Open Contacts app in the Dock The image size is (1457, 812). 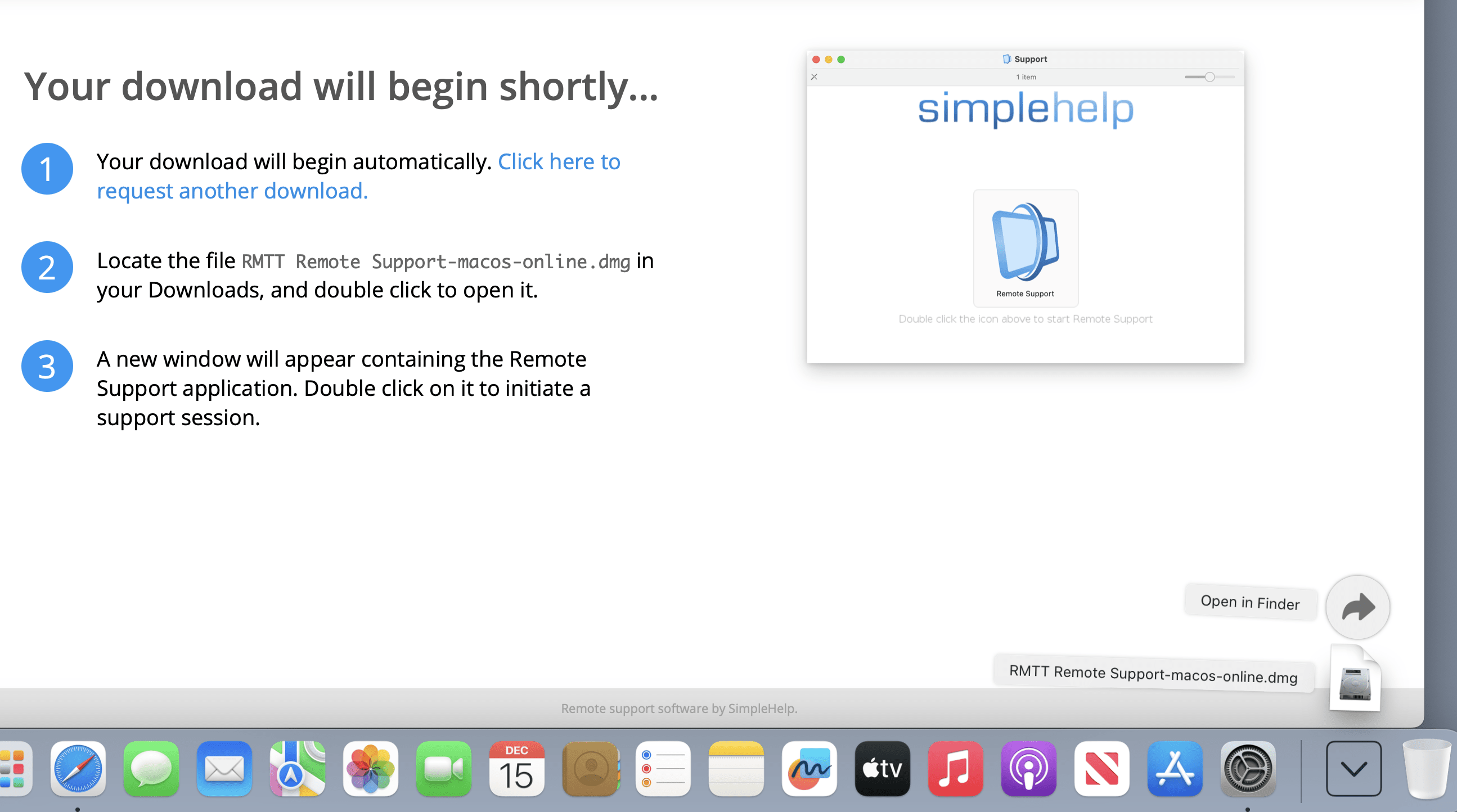click(x=591, y=769)
